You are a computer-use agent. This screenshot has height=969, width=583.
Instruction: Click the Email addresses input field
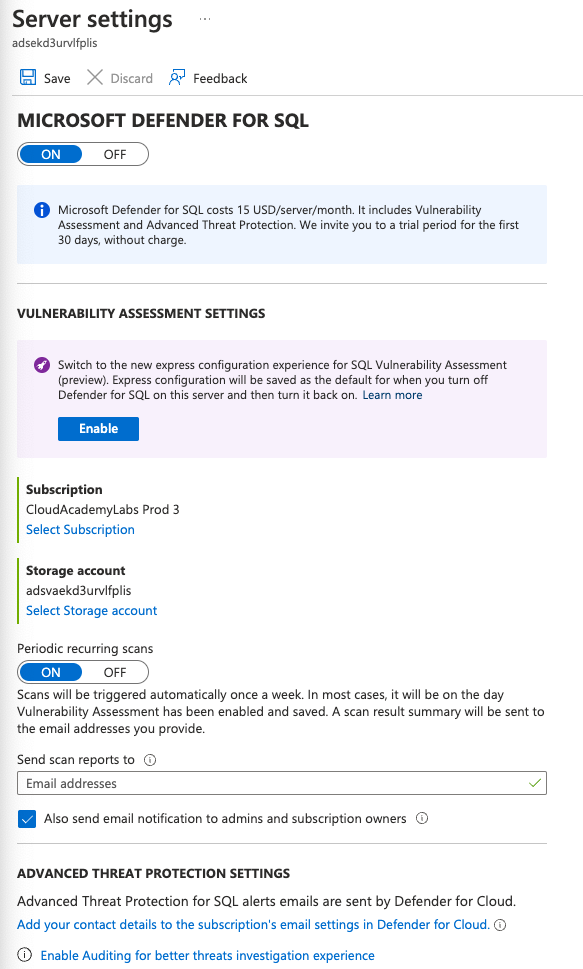pos(282,783)
